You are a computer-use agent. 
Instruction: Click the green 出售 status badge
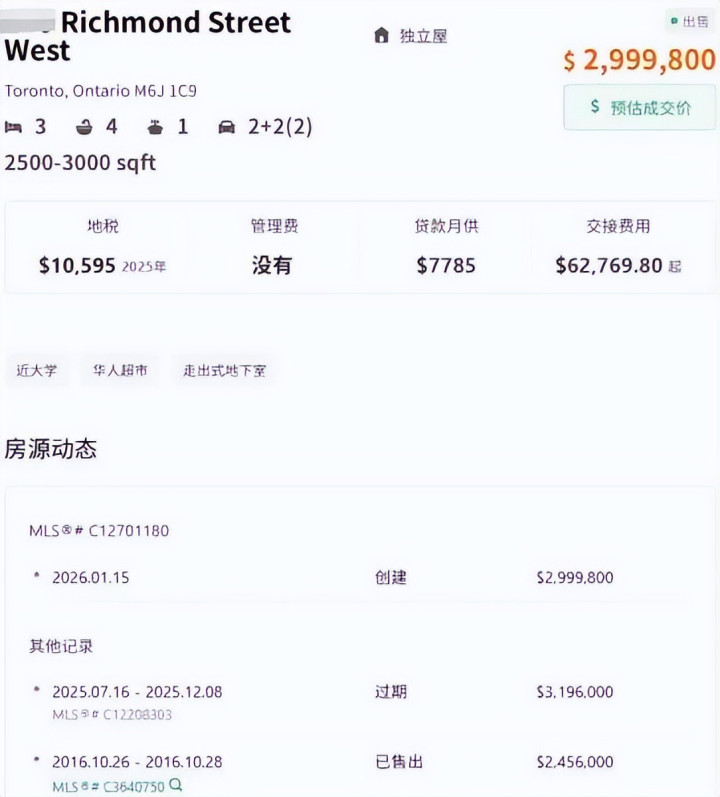tap(688, 22)
